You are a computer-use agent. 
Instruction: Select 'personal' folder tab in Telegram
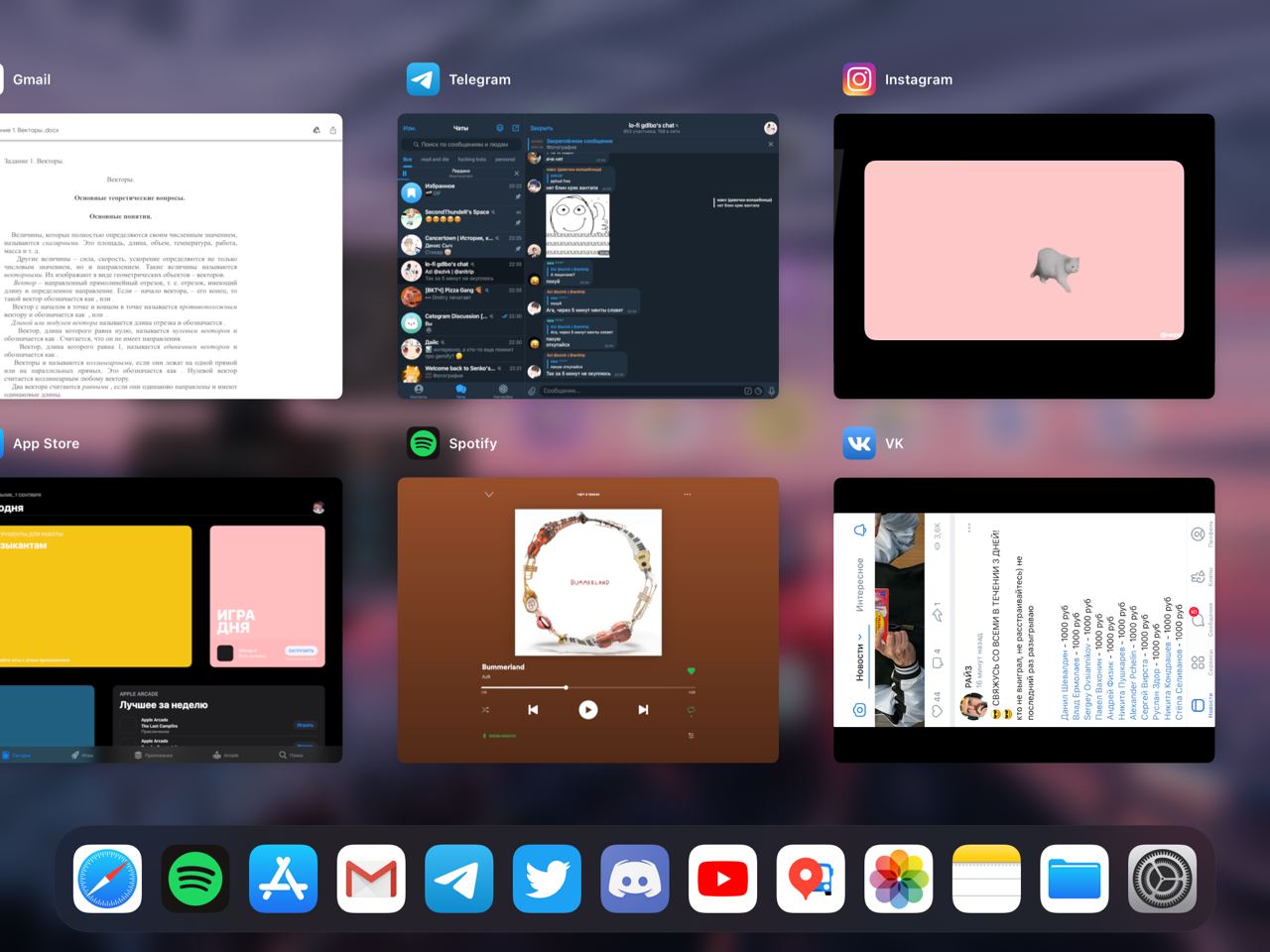point(505,159)
